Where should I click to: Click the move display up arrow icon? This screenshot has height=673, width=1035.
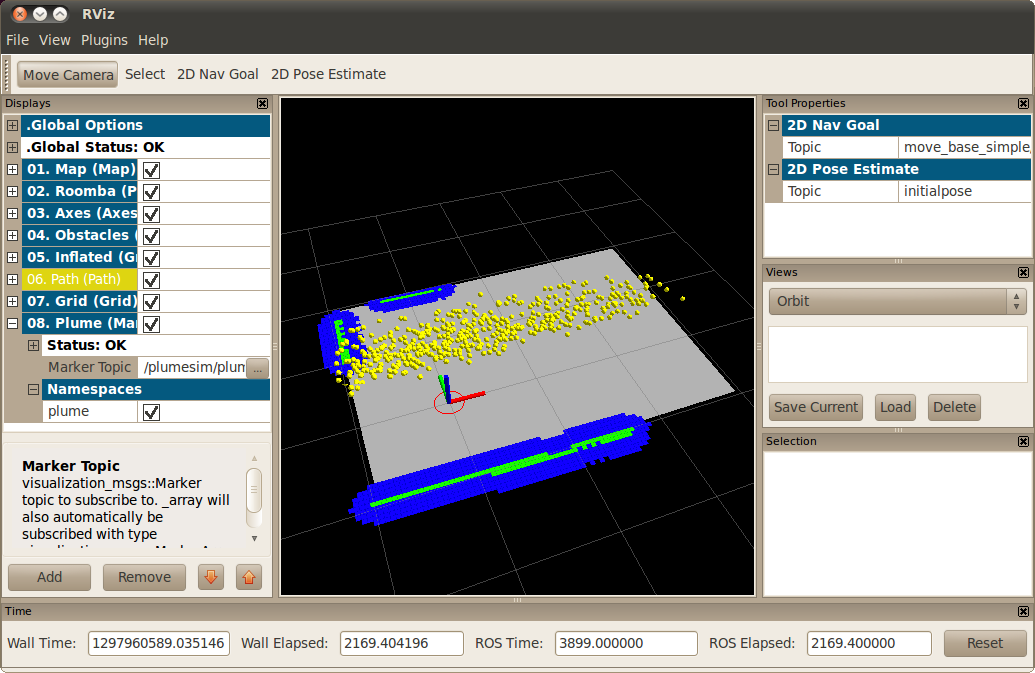tap(248, 577)
